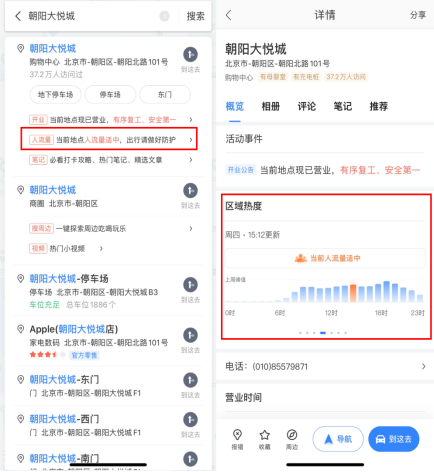Open the 朝阳大悦城-东门 result
The width and height of the screenshot is (434, 472).
(x=64, y=380)
